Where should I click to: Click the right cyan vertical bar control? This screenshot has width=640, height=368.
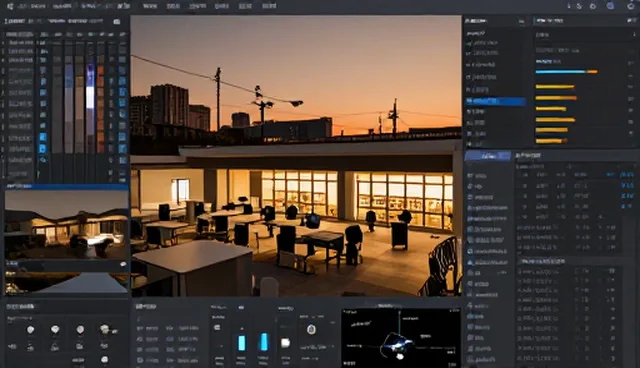pos(264,342)
